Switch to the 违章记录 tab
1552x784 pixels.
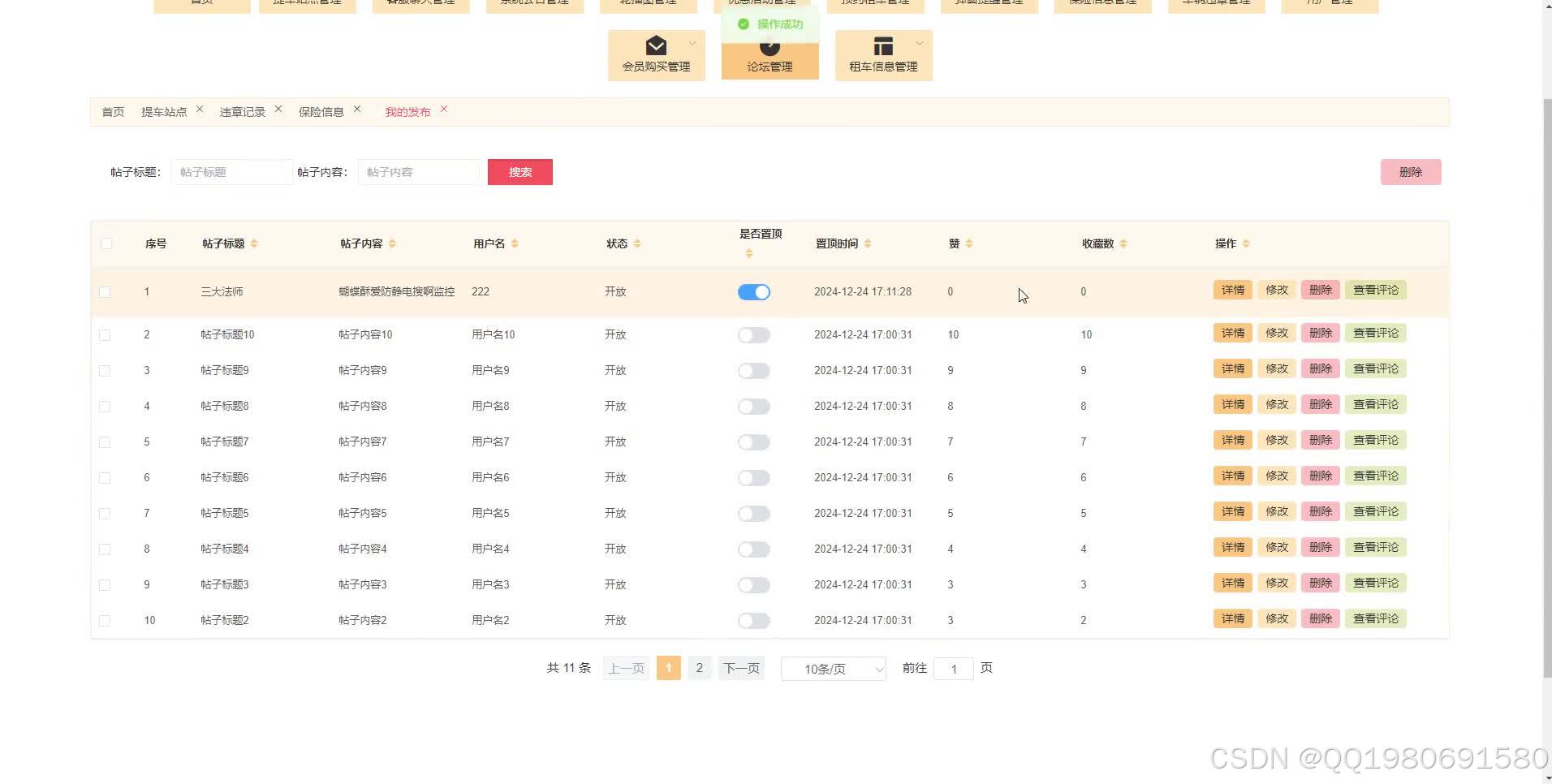click(x=241, y=111)
